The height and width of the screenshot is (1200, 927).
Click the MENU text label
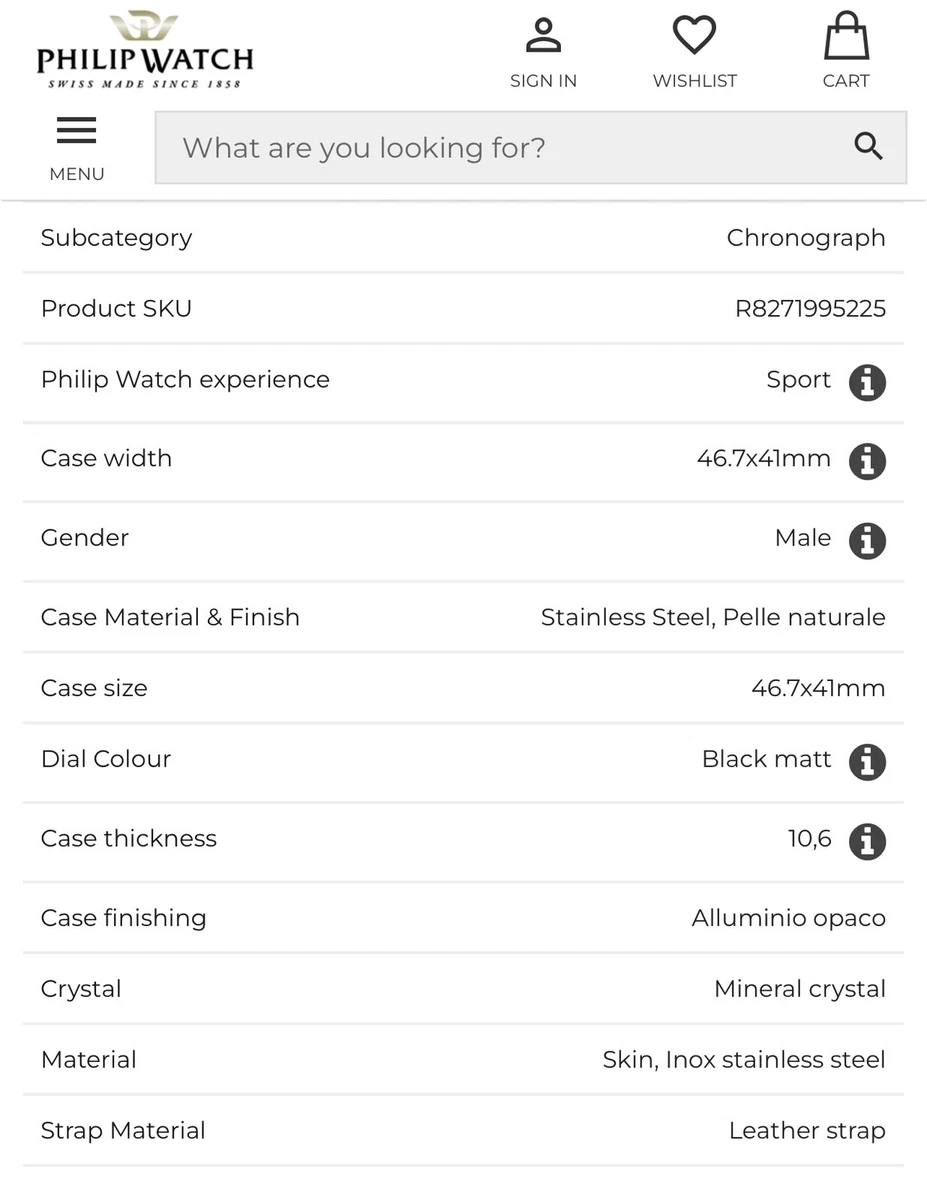click(77, 174)
